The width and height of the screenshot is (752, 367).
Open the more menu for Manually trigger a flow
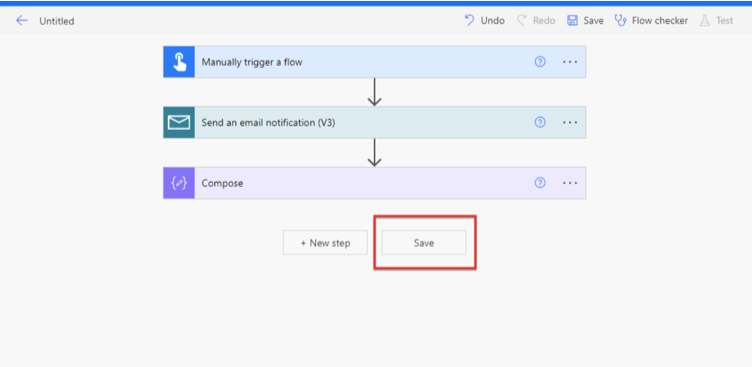coord(570,62)
